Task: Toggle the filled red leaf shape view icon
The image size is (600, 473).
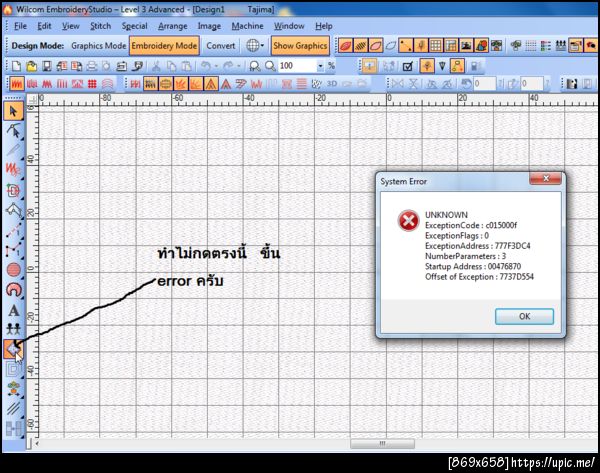Action: point(345,46)
